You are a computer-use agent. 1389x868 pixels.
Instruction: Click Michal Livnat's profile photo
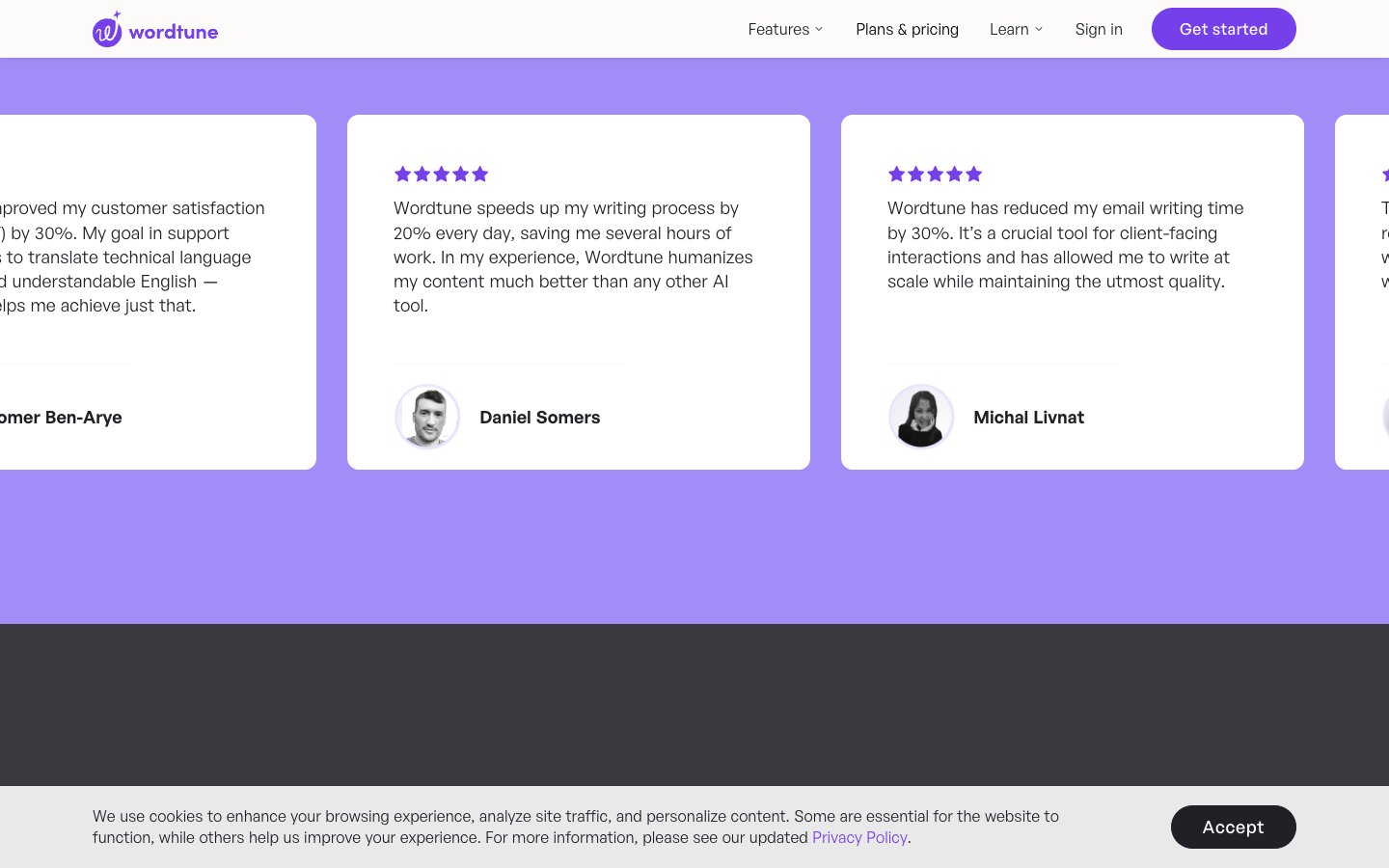point(921,417)
